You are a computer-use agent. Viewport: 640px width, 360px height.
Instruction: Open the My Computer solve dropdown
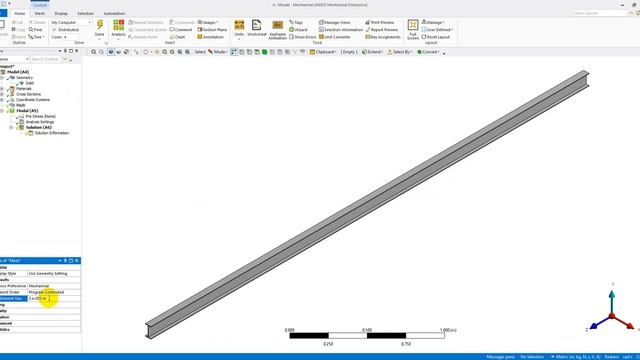point(71,22)
